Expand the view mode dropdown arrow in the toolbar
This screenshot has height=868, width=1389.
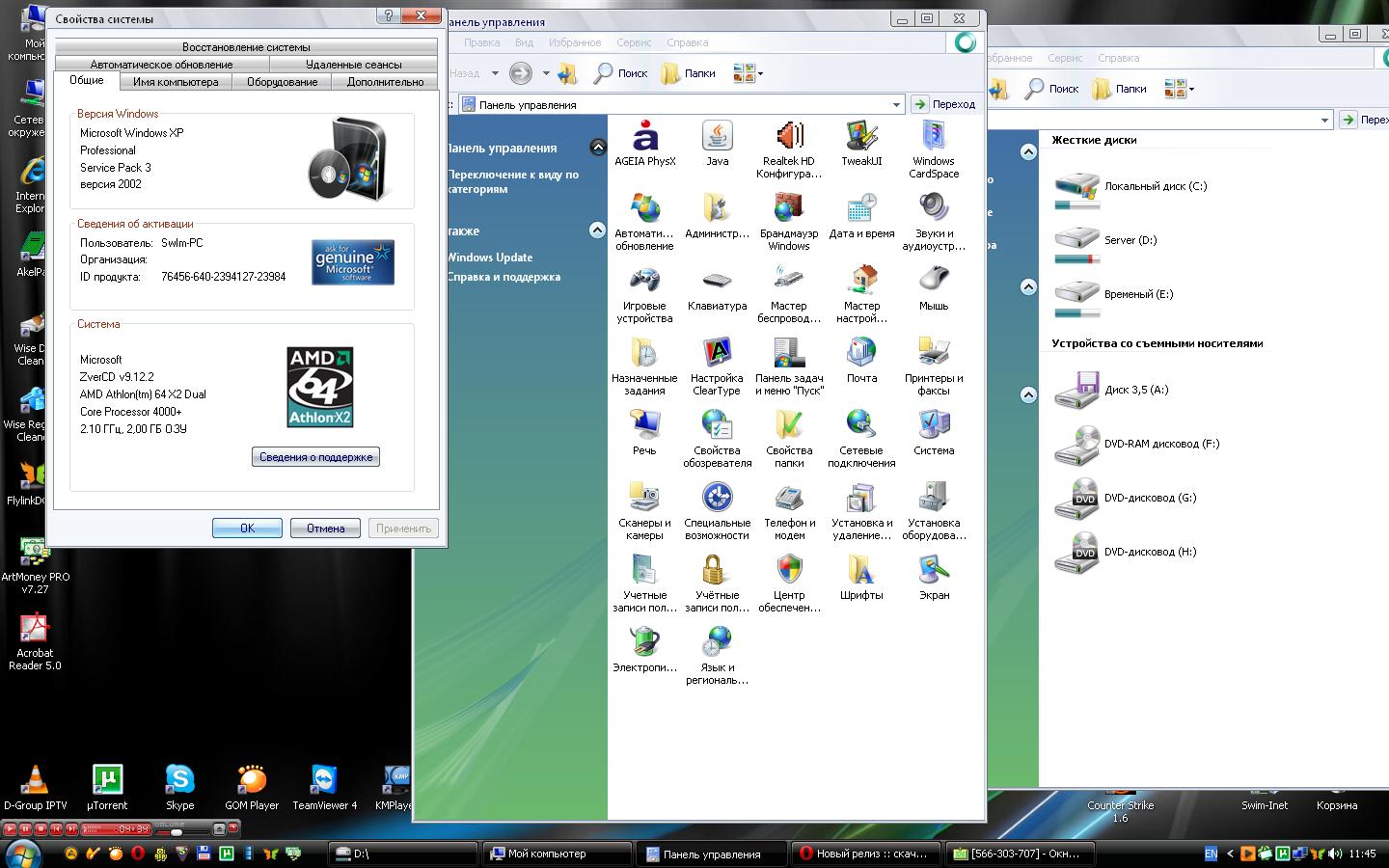[x=760, y=73]
